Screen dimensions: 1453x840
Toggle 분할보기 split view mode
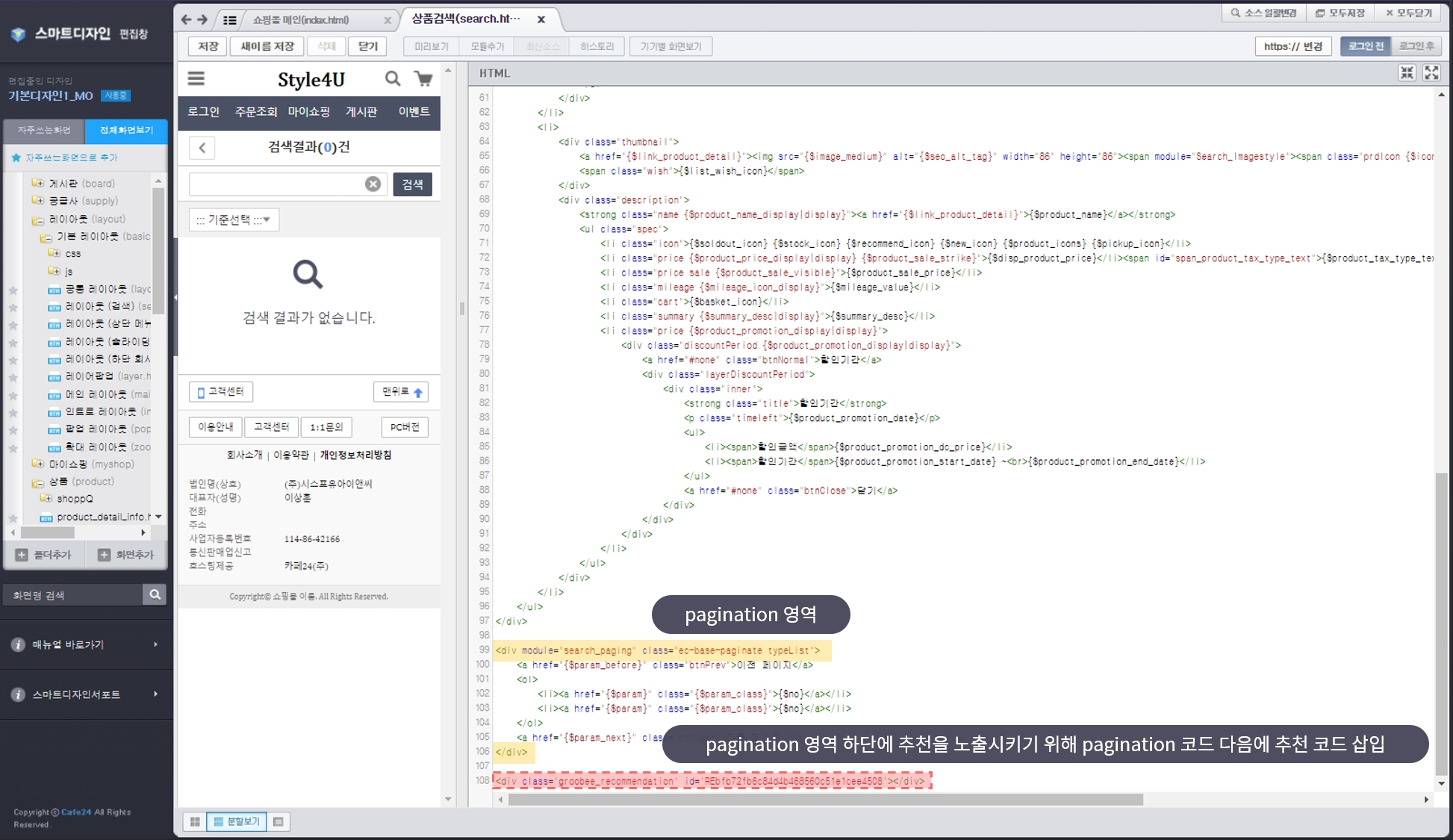click(x=236, y=821)
